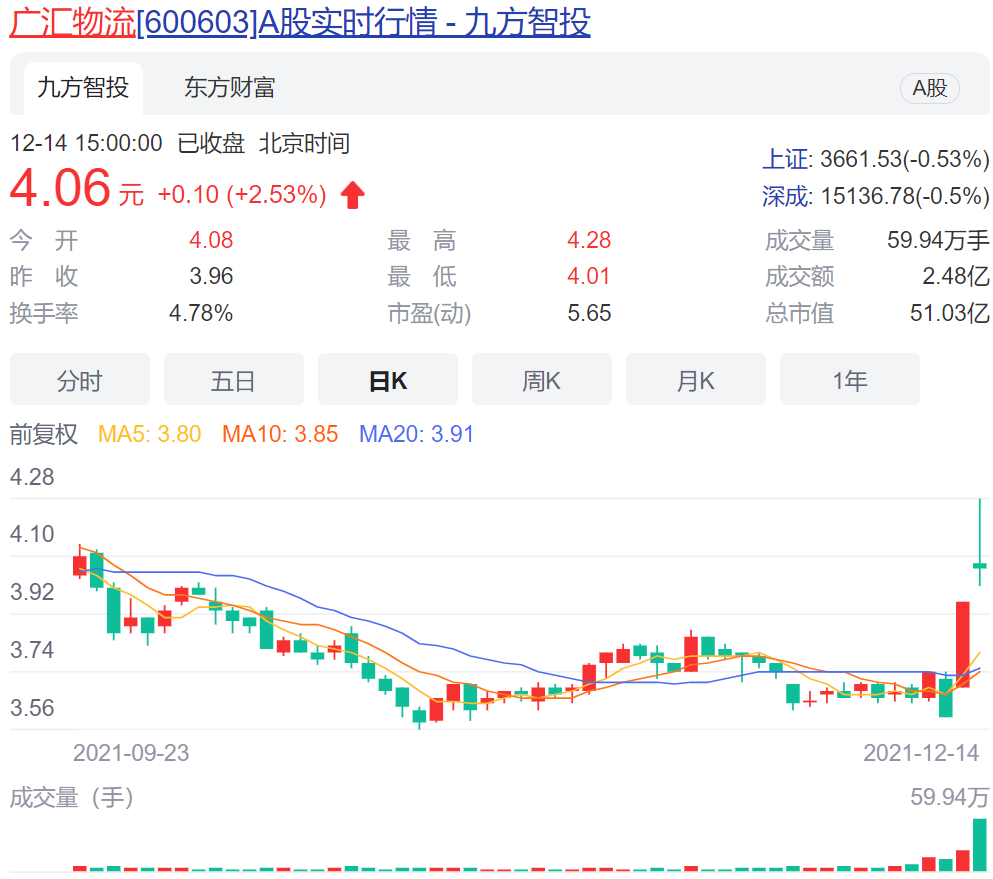Select the 月K chart period

pos(695,380)
